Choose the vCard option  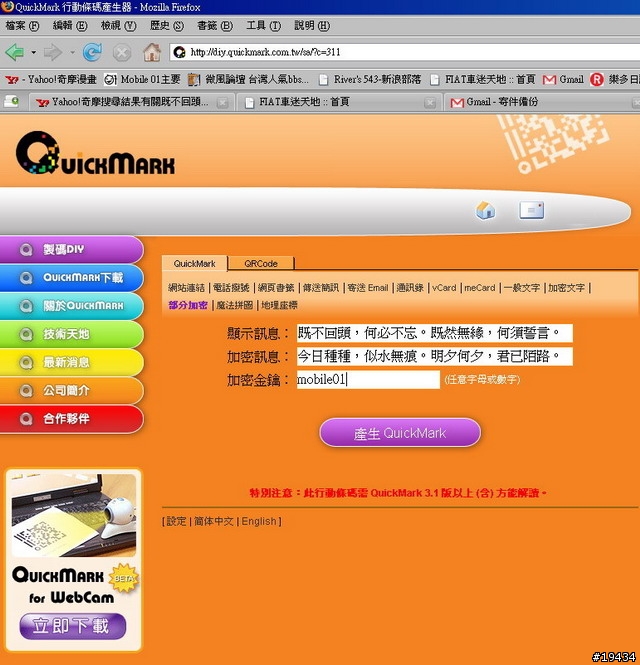[444, 288]
